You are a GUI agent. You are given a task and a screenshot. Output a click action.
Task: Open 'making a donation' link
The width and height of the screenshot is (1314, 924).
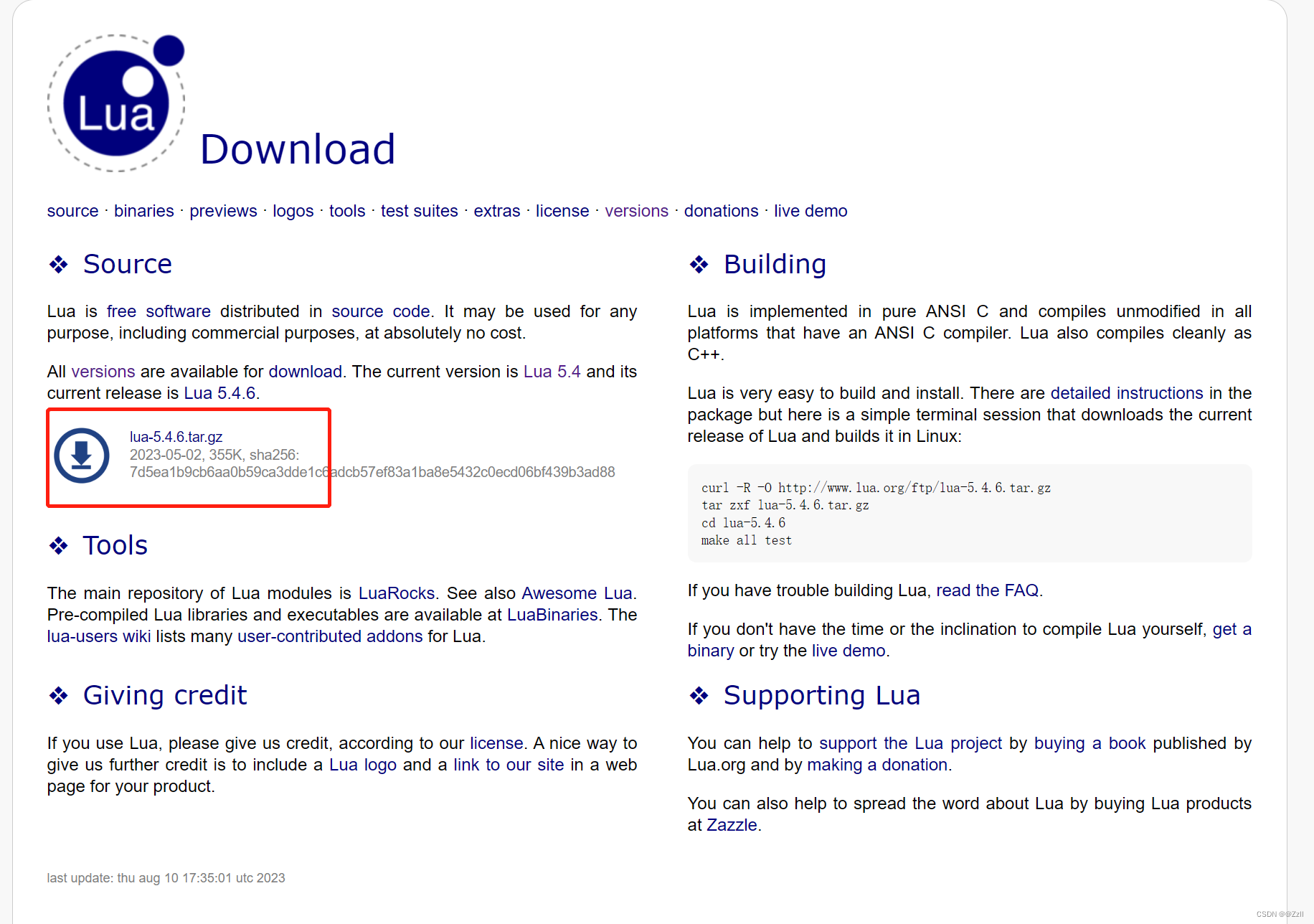(x=877, y=765)
